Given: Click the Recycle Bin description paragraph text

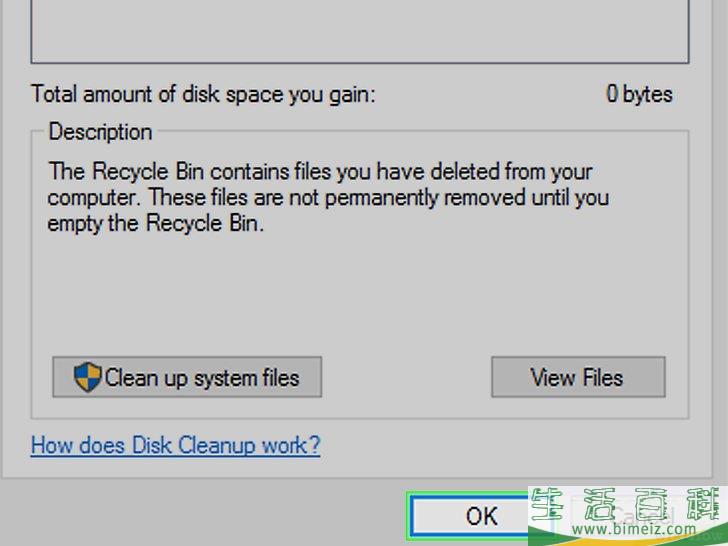Looking at the screenshot, I should tap(328, 197).
